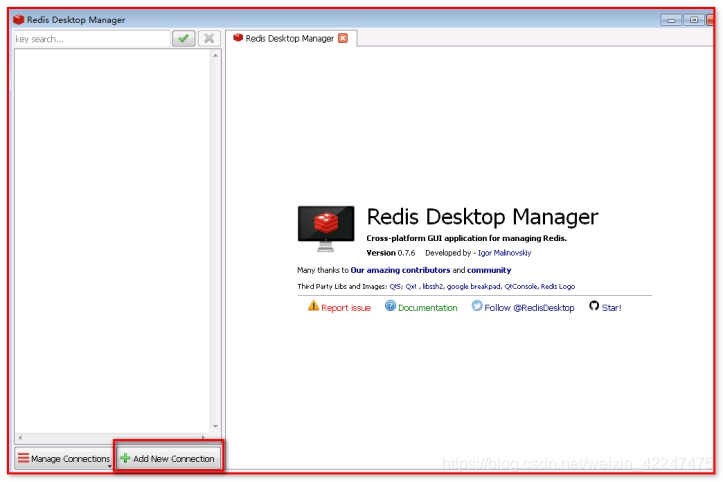Minimize the Redis Desktop Manager window
Image resolution: width=723 pixels, height=482 pixels.
click(671, 20)
